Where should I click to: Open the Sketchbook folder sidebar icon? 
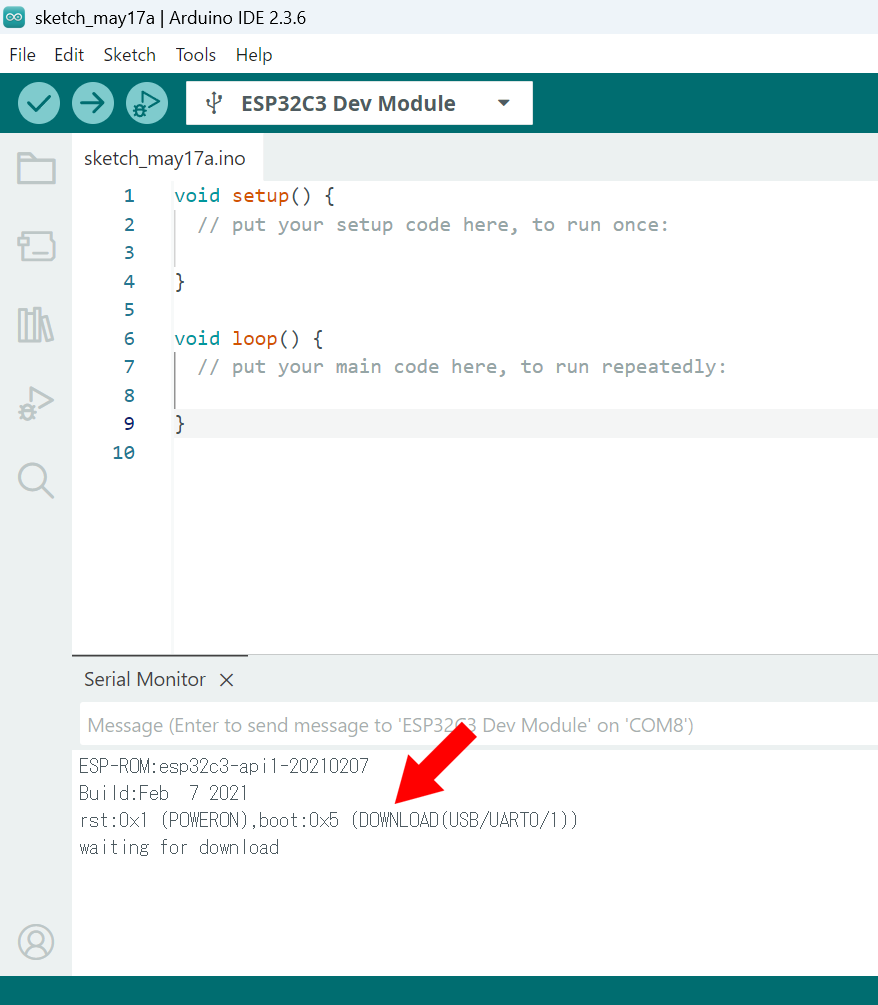click(36, 169)
